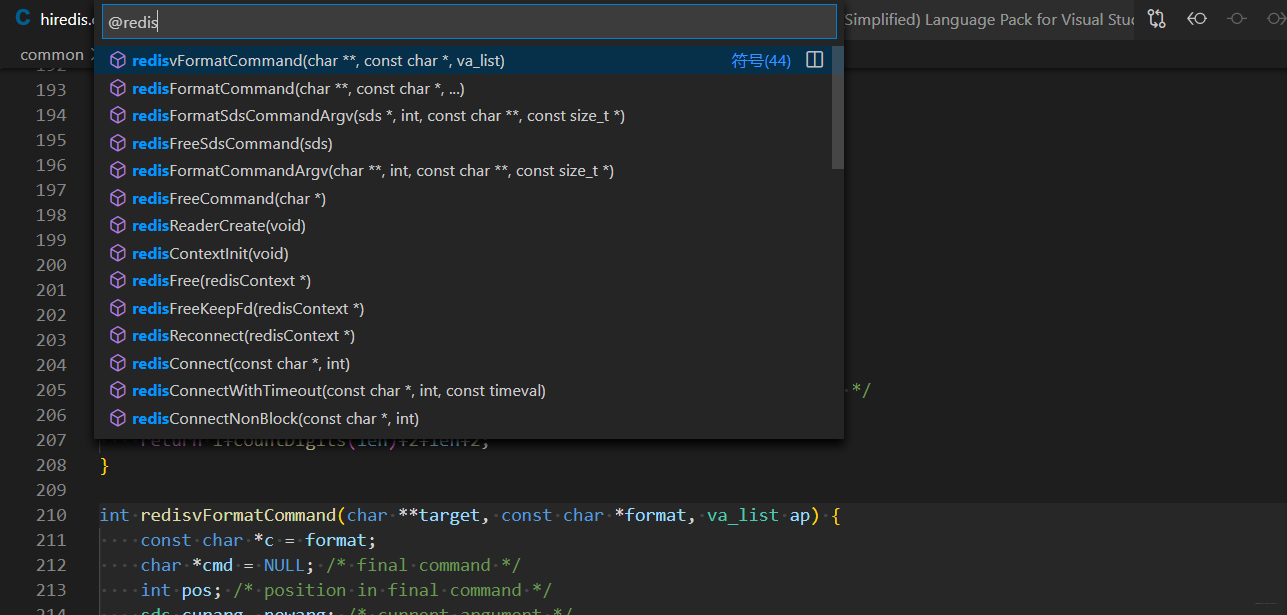This screenshot has width=1287, height=615.
Task: Click the symbol list scrollbar thumb
Action: pos(838,108)
